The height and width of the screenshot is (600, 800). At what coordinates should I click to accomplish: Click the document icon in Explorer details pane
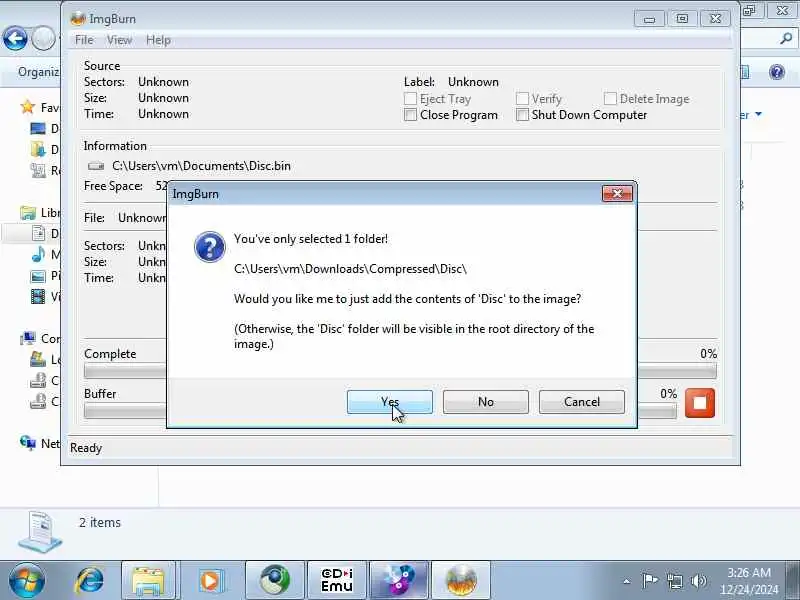coord(40,532)
